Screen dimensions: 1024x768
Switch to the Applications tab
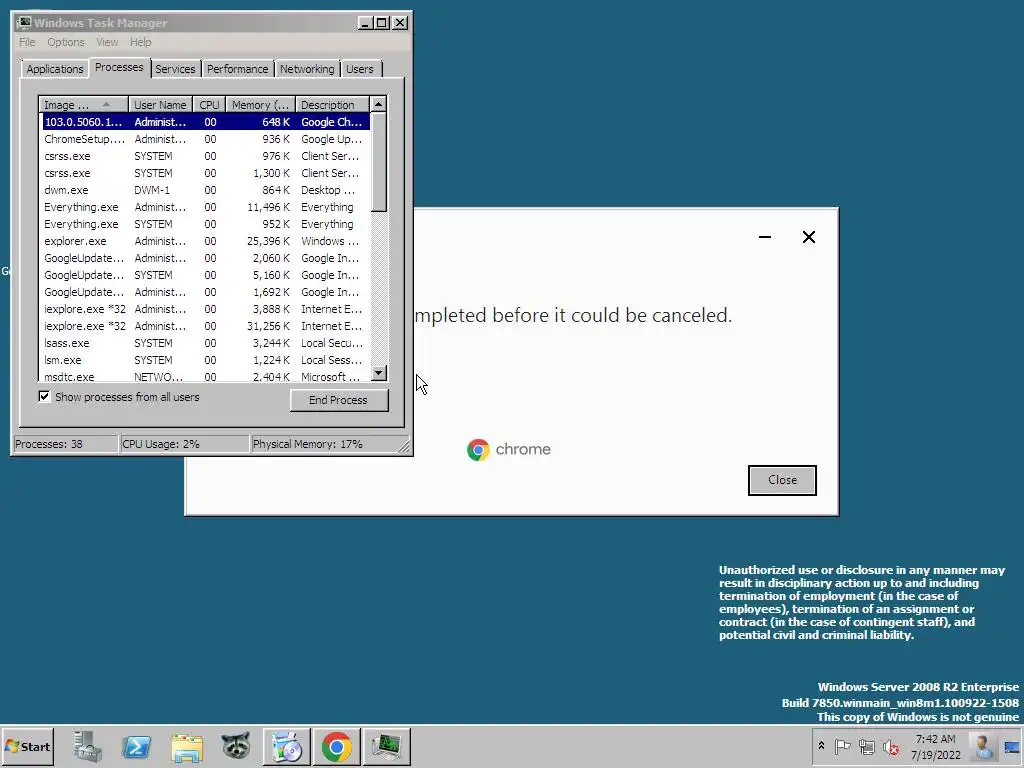[x=55, y=69]
